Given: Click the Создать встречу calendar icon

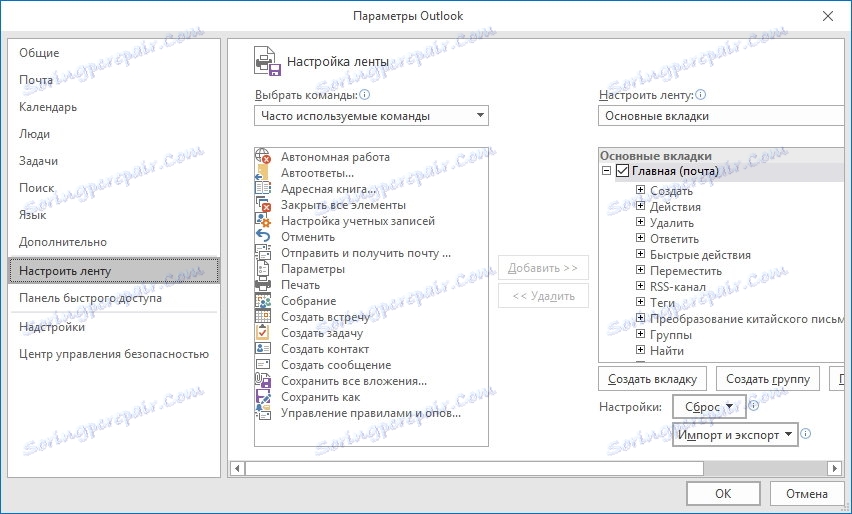Looking at the screenshot, I should (263, 316).
